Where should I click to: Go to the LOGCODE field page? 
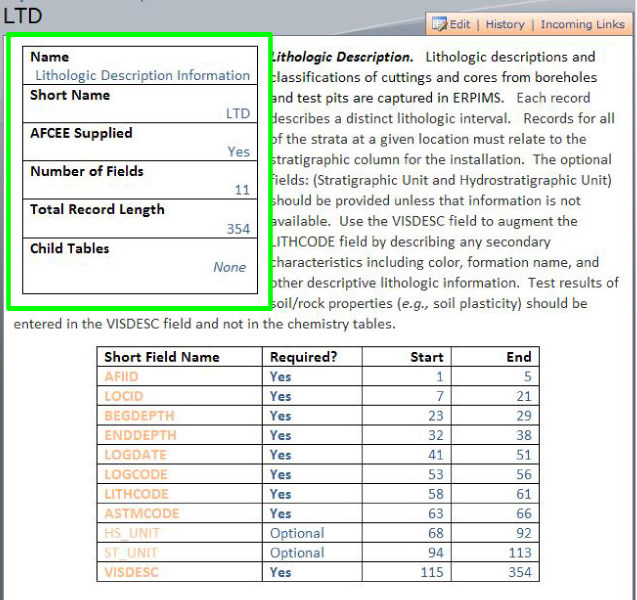(135, 474)
